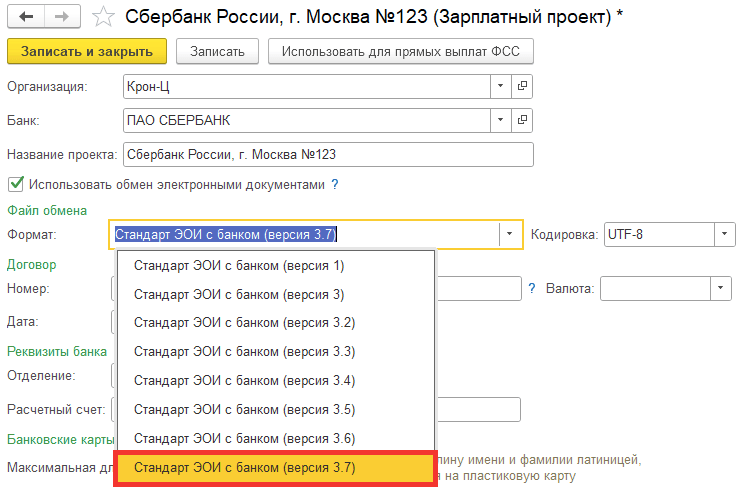The height and width of the screenshot is (494, 740).
Task: Click the forward navigation arrow
Action: click(x=60, y=17)
